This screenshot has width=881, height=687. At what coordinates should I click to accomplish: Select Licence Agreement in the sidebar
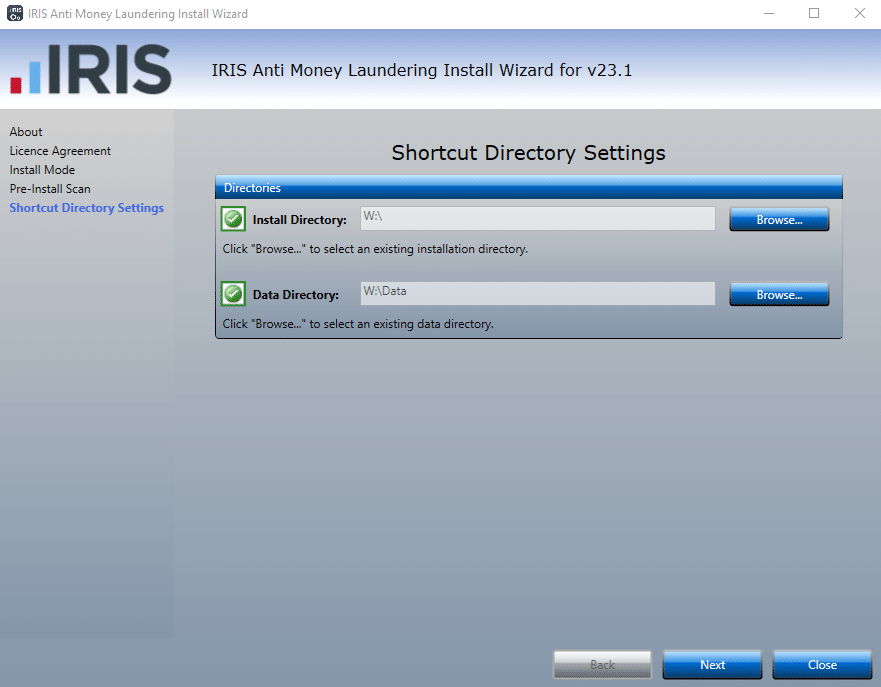coord(60,151)
